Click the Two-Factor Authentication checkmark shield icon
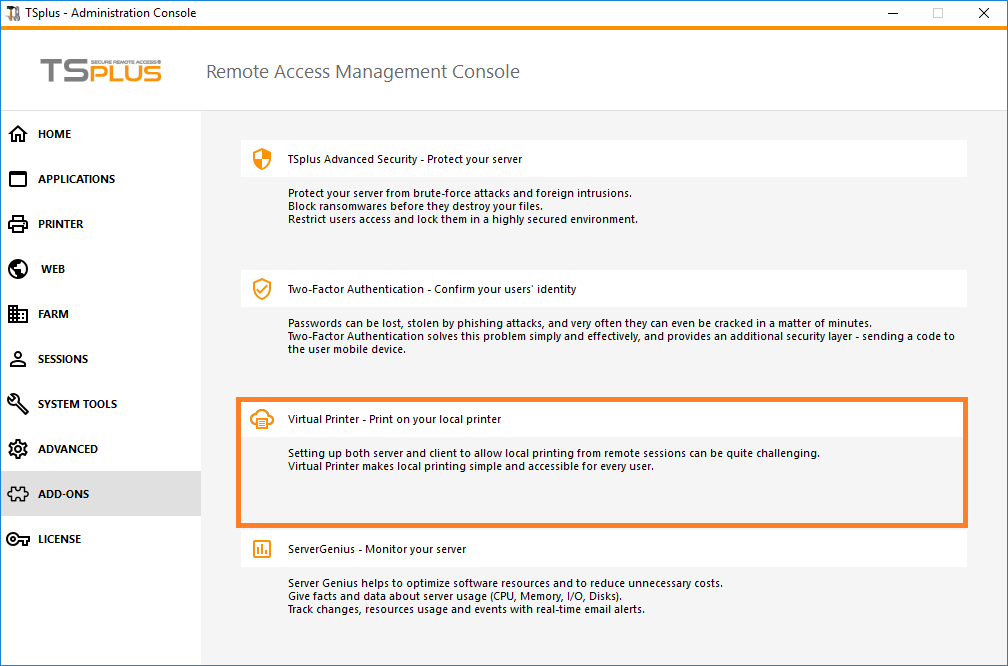Screen dimensions: 1008x666 [x=261, y=289]
